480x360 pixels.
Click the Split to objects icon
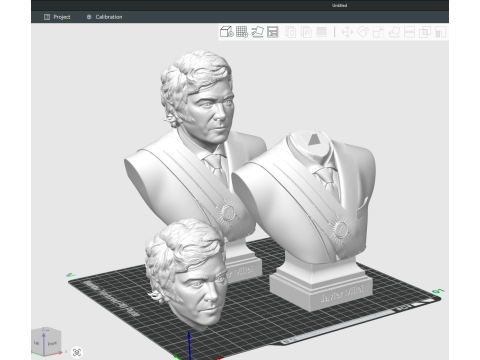[291, 32]
